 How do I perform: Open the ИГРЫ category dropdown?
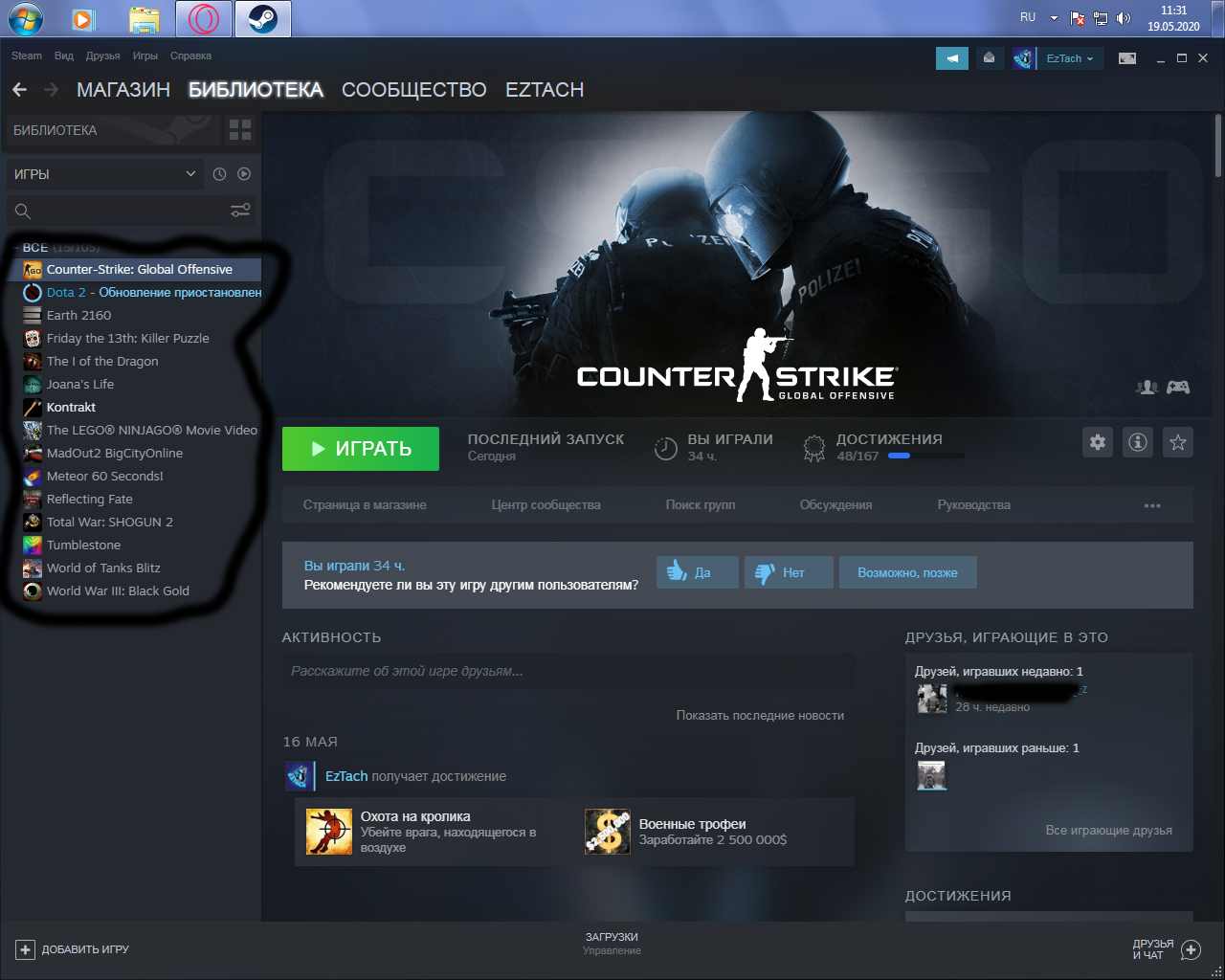103,174
